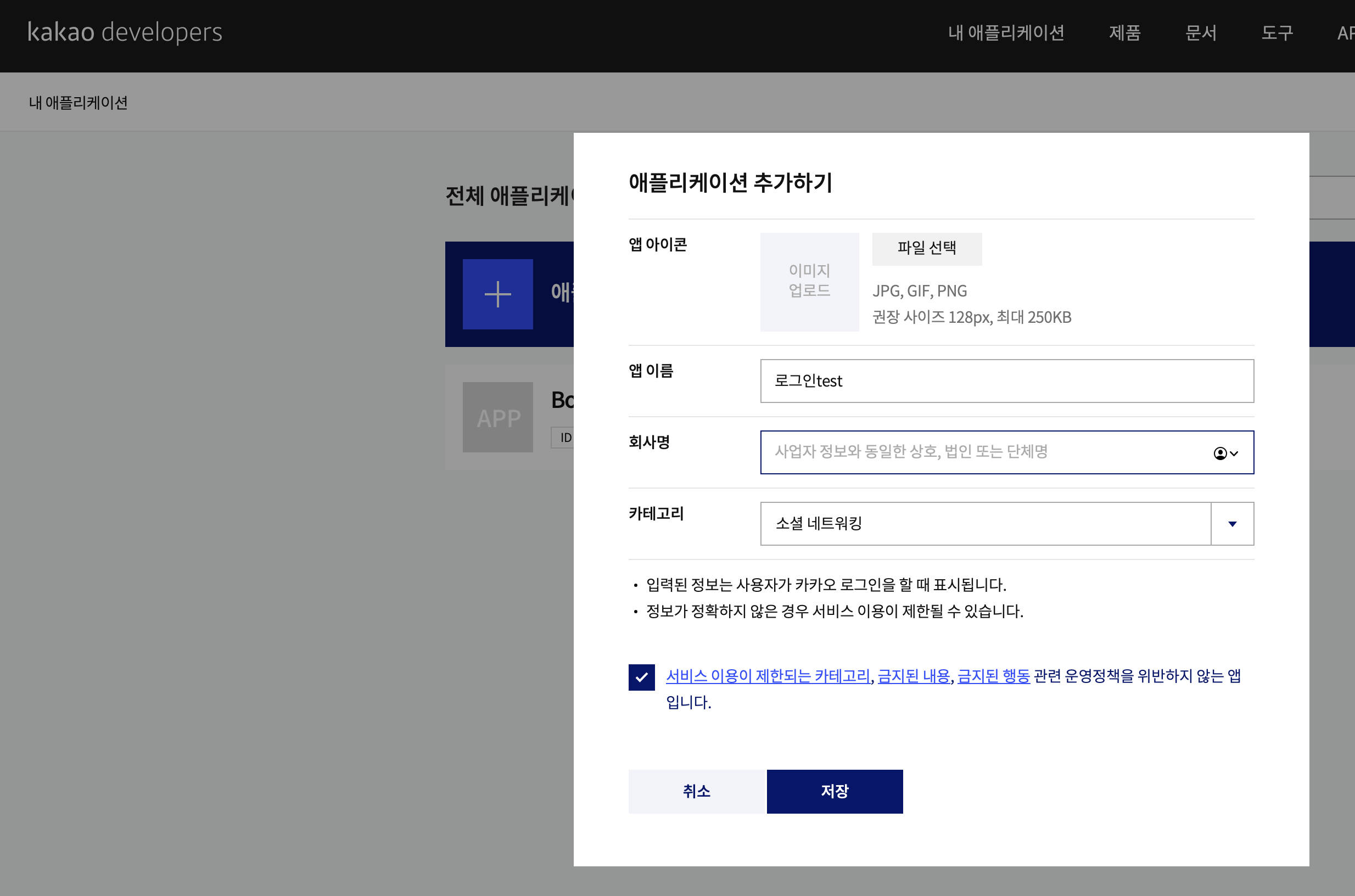The width and height of the screenshot is (1355, 896).
Task: Open the 문서 menu
Action: 1201,32
